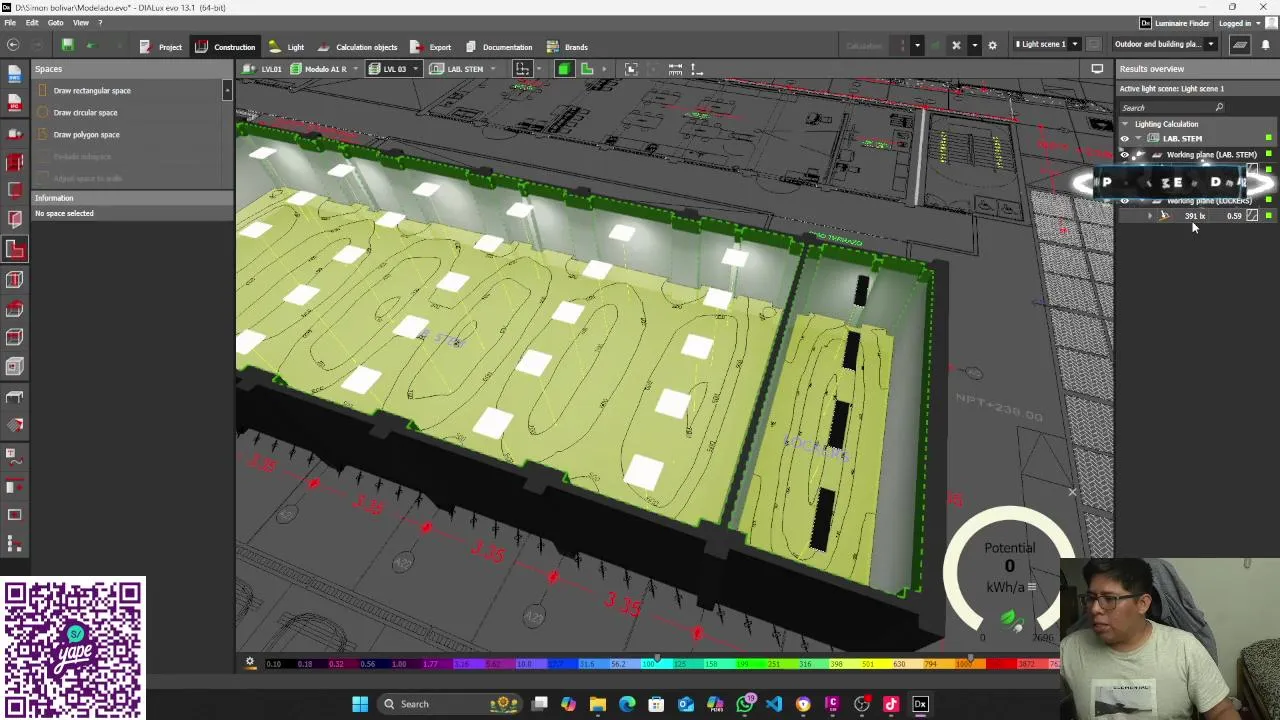Open the Brands tab
The height and width of the screenshot is (720, 1280).
click(x=567, y=46)
